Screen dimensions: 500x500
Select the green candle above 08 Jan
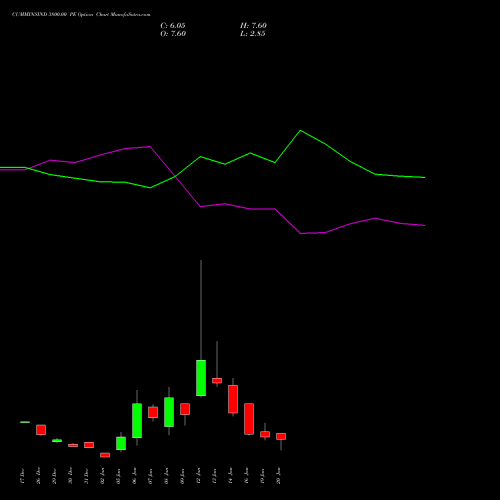[x=169, y=412]
